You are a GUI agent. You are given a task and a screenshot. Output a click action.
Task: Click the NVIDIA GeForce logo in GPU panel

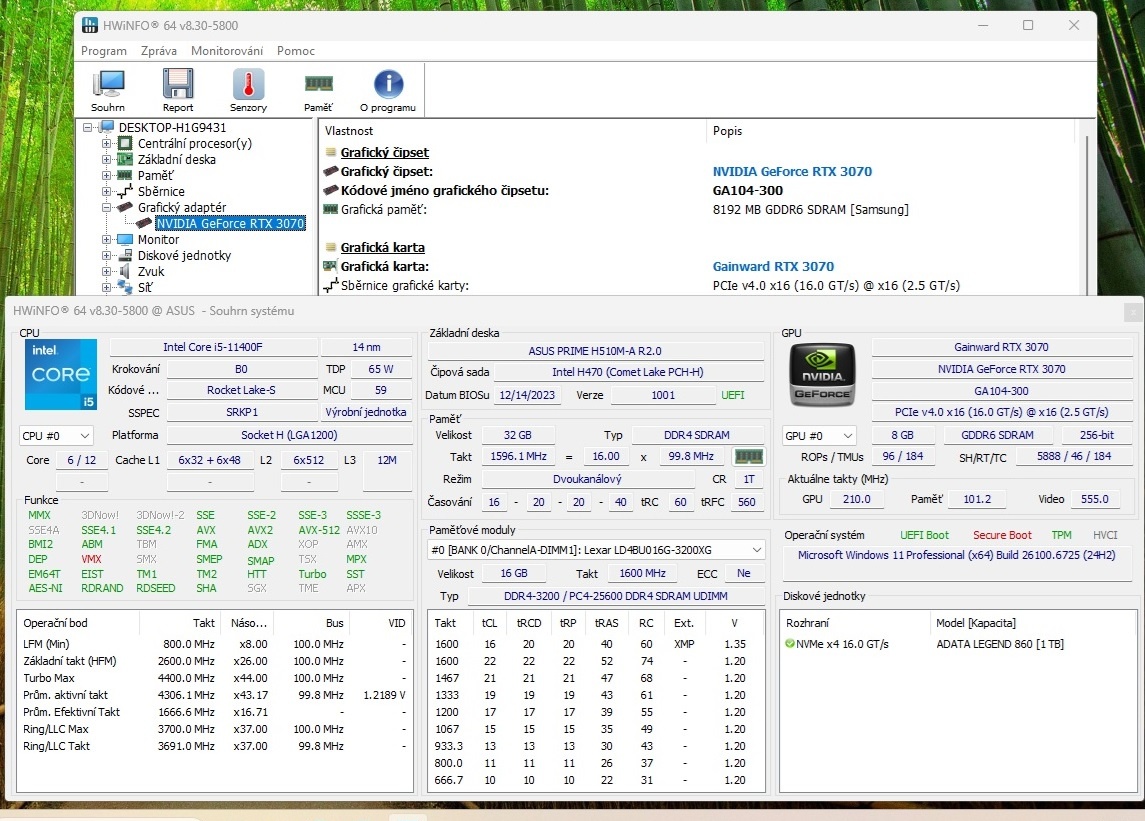(x=821, y=375)
